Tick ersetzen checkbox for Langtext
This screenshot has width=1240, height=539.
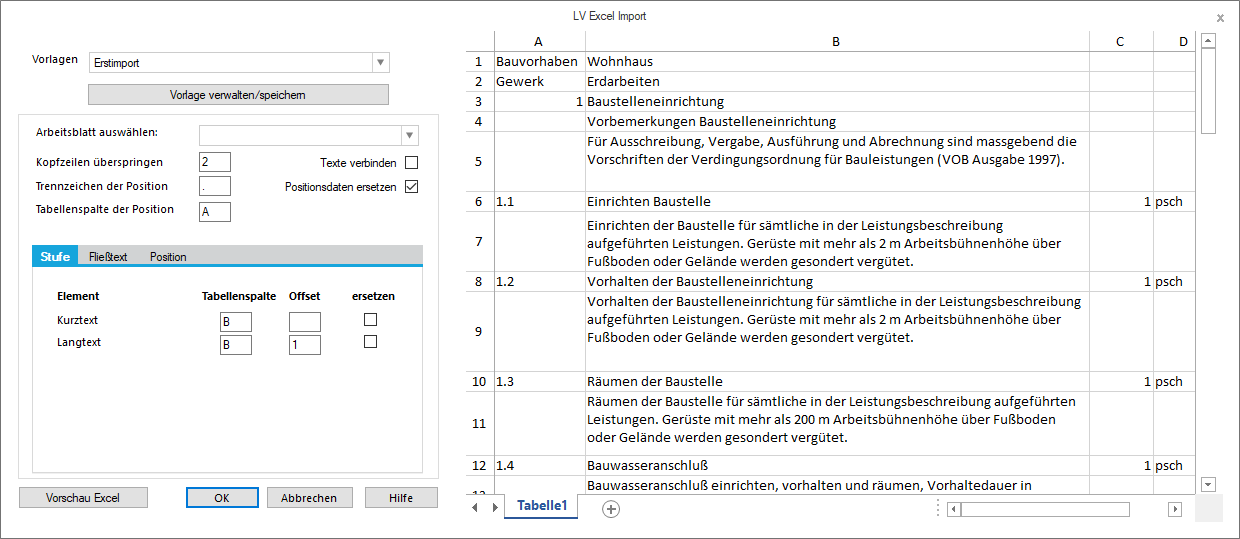click(370, 342)
